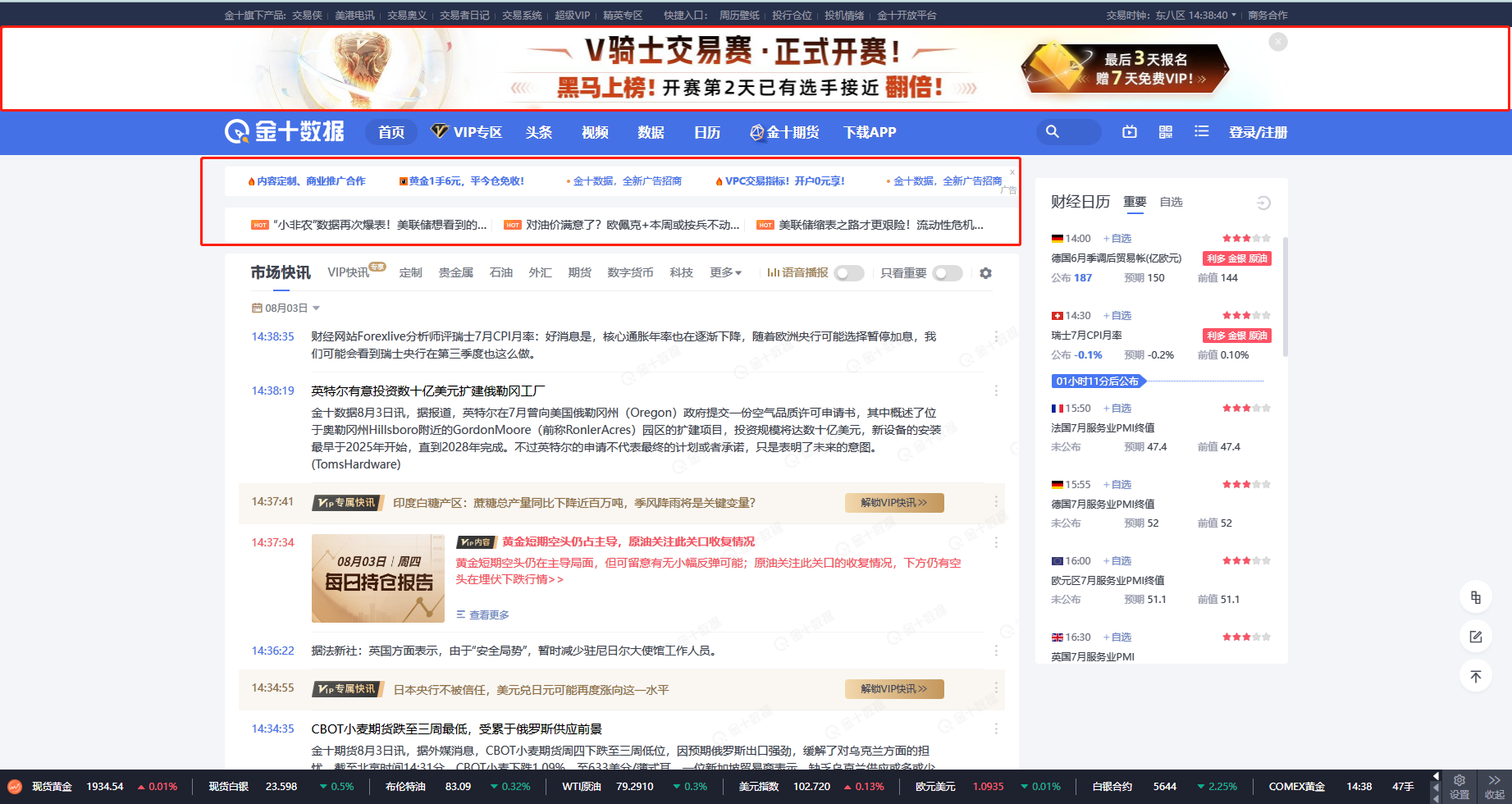Click the TV/video icon in the top navbar
Screen dimensions: 1512x804
[1129, 131]
